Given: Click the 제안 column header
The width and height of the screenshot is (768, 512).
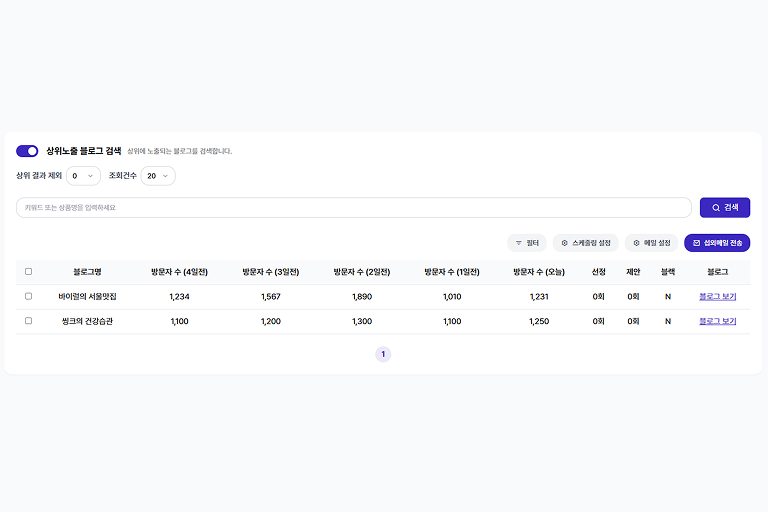Looking at the screenshot, I should point(633,272).
